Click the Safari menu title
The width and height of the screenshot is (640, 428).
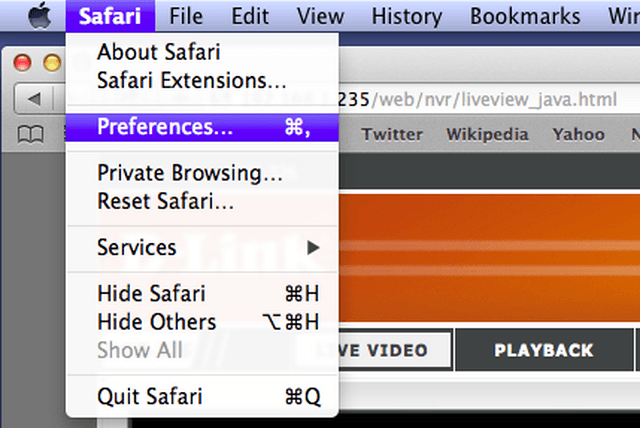coord(110,16)
